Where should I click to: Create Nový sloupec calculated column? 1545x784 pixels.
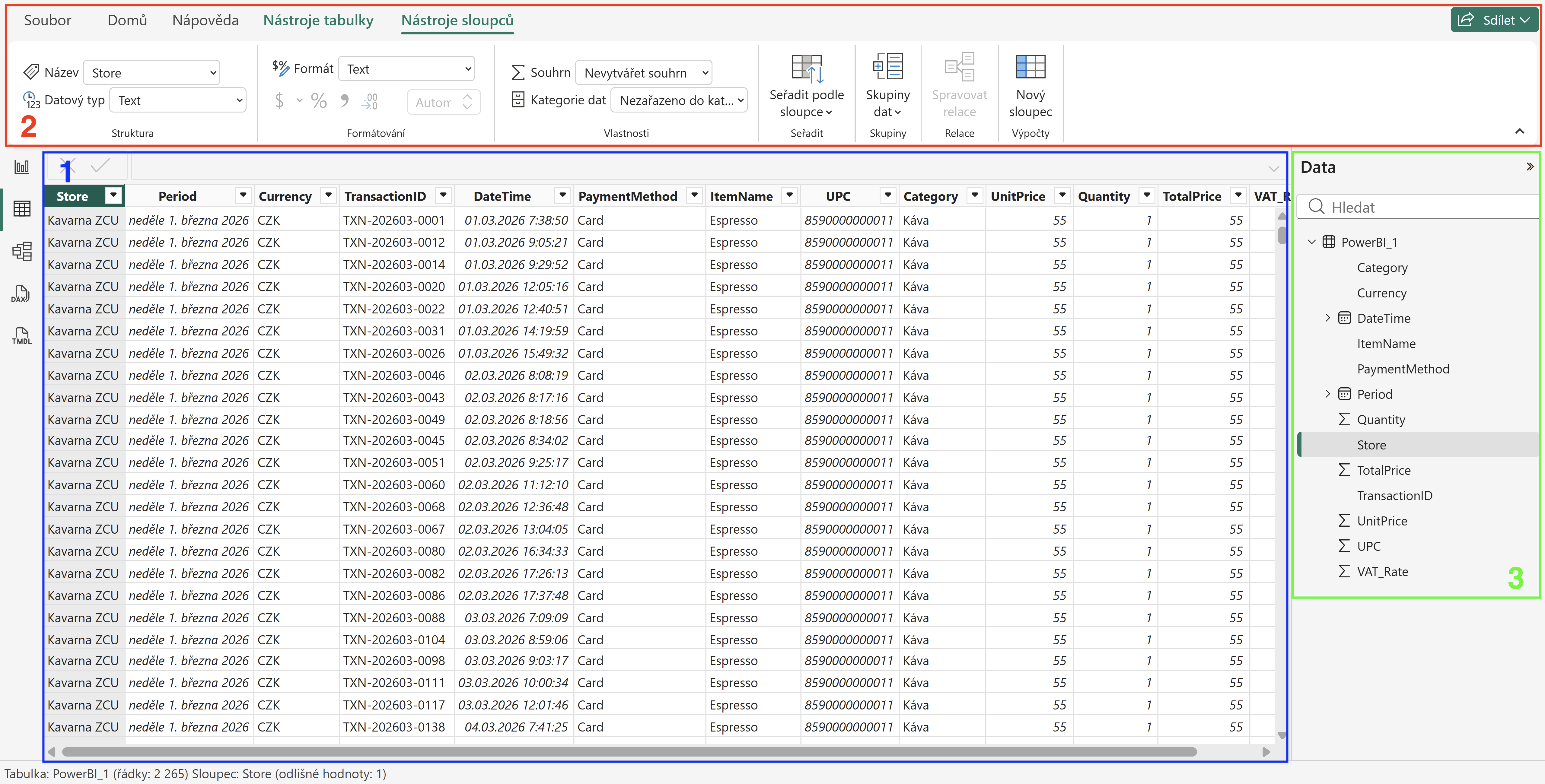point(1030,86)
